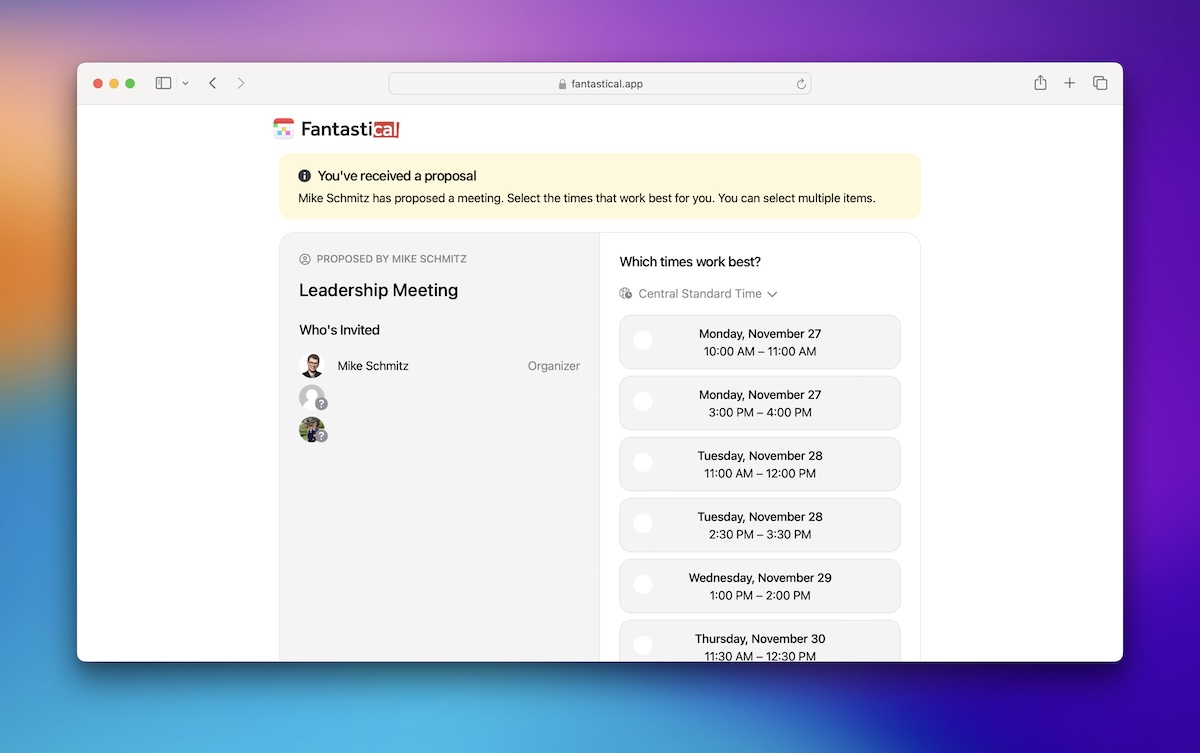The image size is (1200, 753).
Task: Click the Who's Invited heading
Action: pyautogui.click(x=339, y=330)
